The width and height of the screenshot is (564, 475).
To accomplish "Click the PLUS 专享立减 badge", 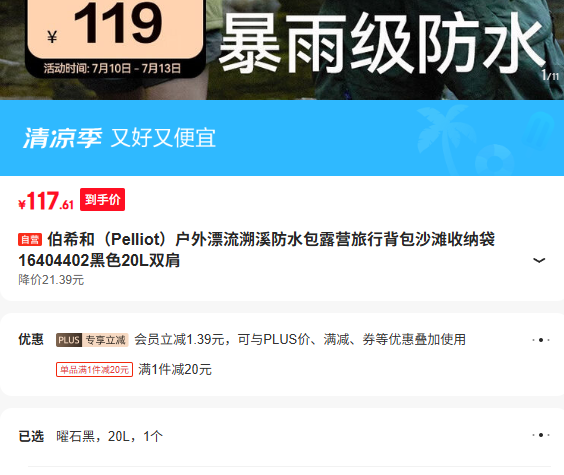I will point(92,340).
